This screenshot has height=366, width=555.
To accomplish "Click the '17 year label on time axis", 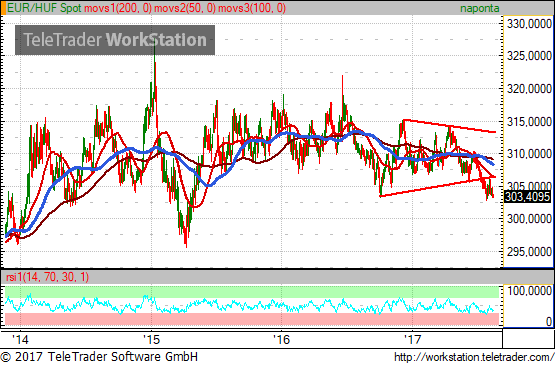I will (x=413, y=339).
